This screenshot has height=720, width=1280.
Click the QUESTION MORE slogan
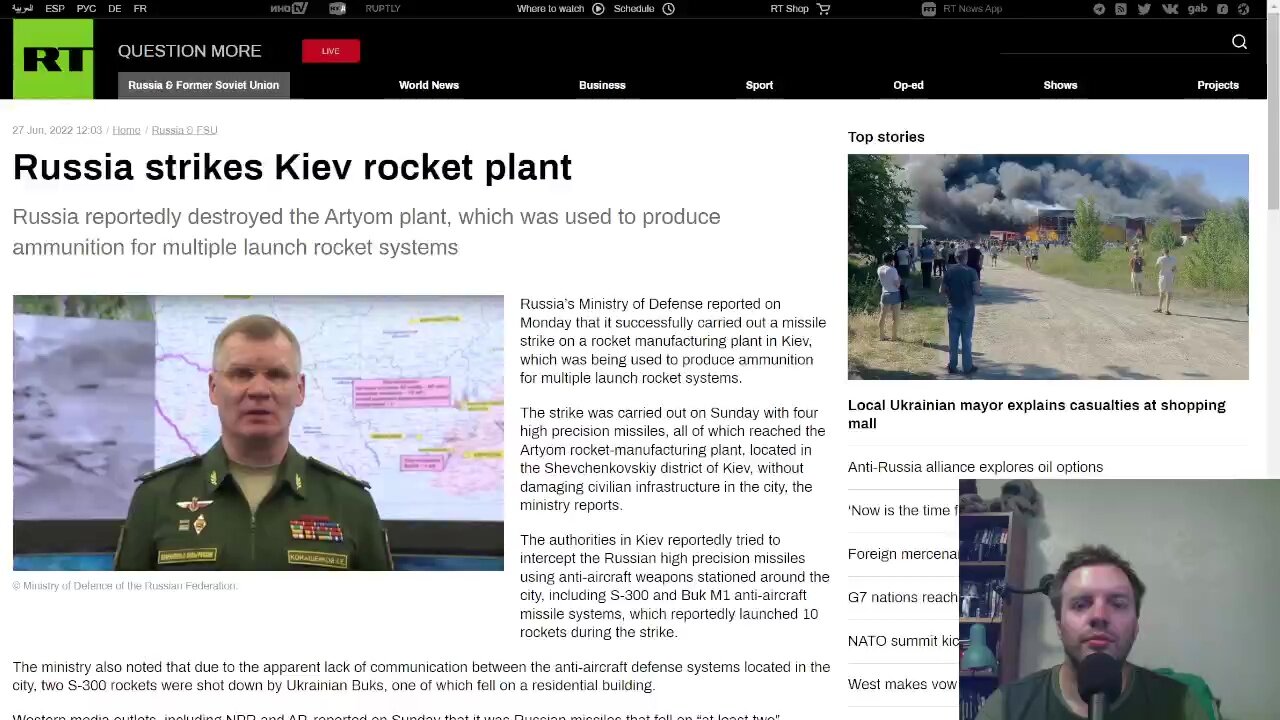(190, 51)
